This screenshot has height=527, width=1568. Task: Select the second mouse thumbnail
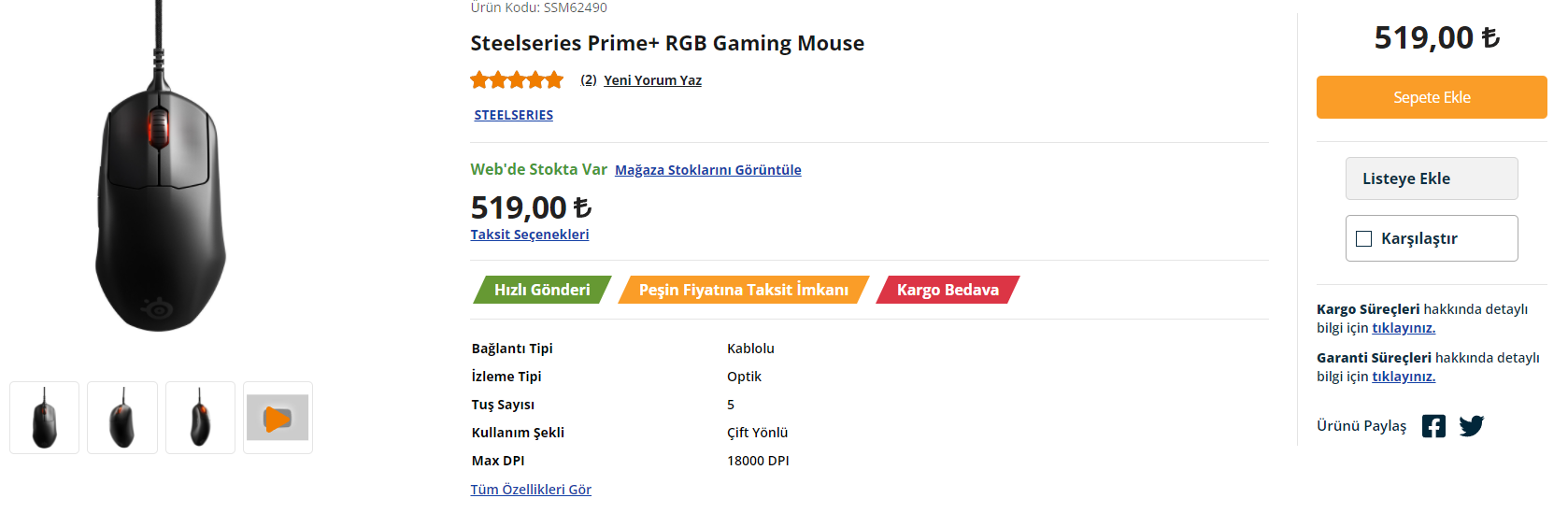(122, 418)
